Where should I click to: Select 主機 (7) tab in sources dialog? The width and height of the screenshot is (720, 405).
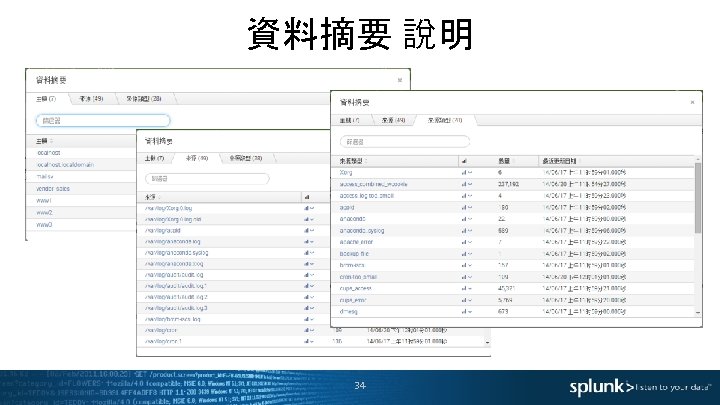[x=154, y=158]
